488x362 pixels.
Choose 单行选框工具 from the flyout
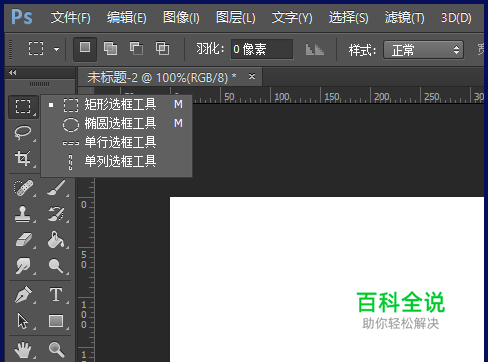point(116,143)
